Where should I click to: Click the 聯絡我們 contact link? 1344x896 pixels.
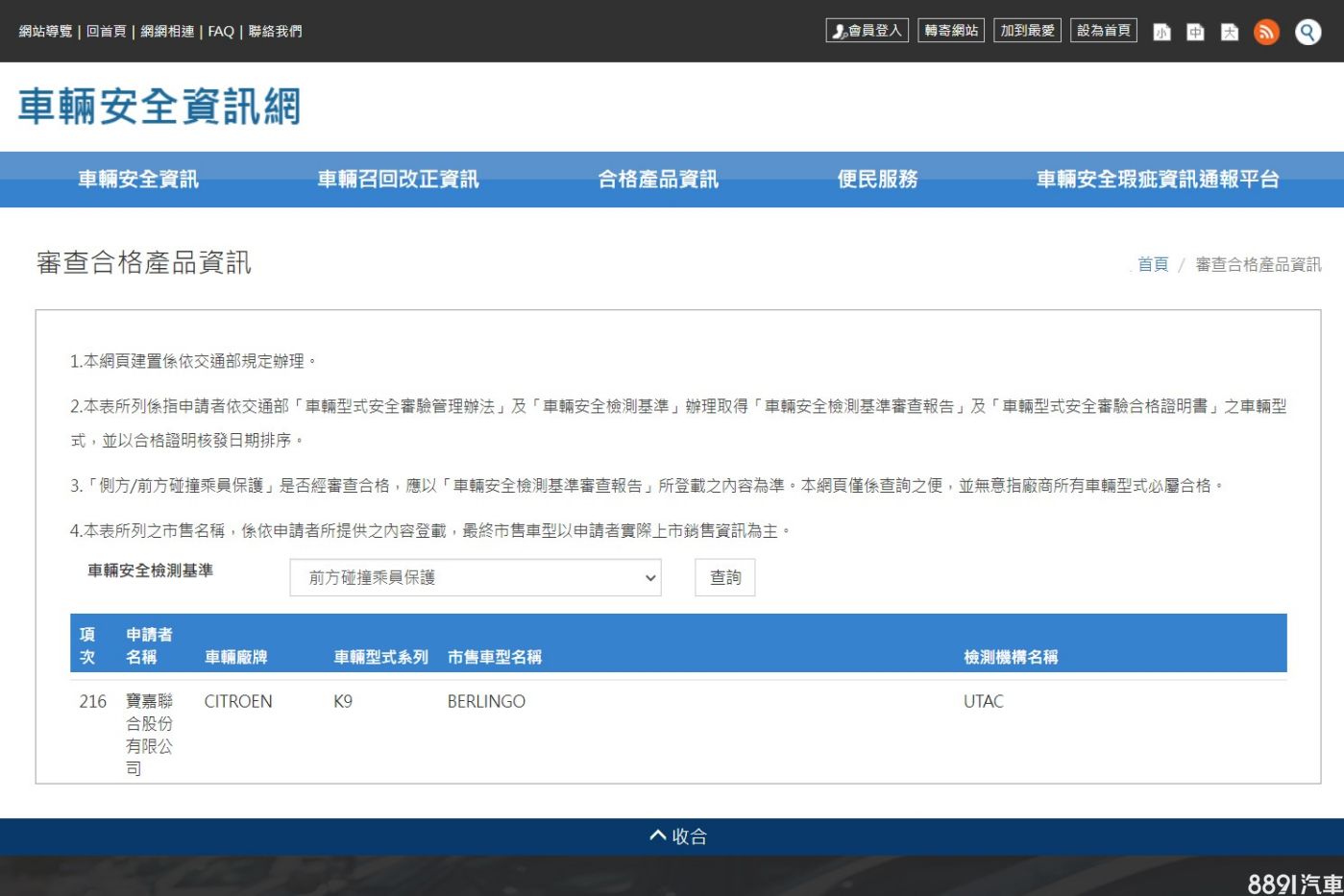(275, 31)
